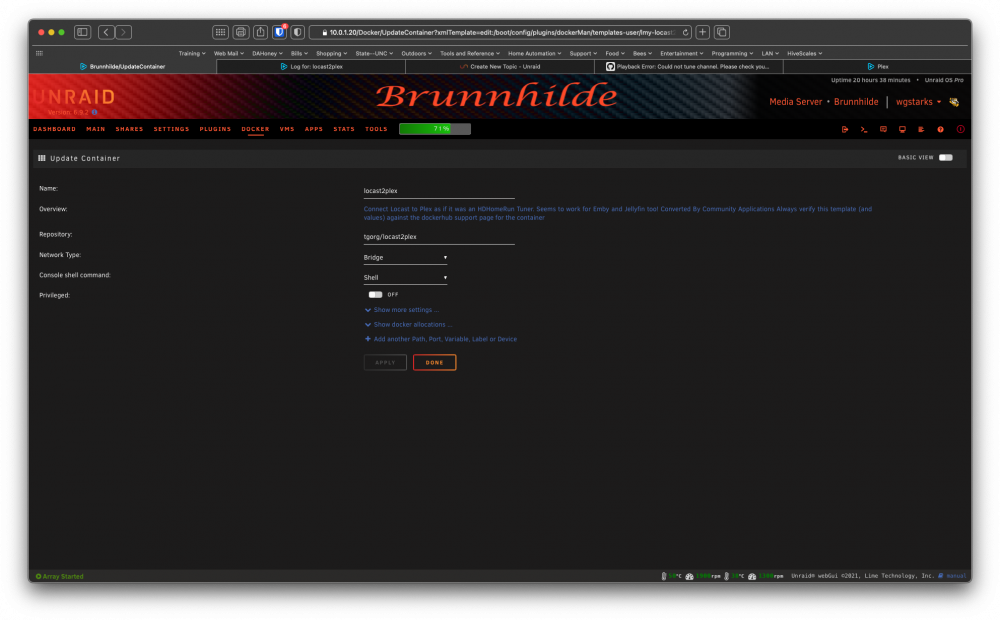Viewport: 1000px width, 620px height.
Task: Switch to the Plex browser tab
Action: click(x=878, y=66)
